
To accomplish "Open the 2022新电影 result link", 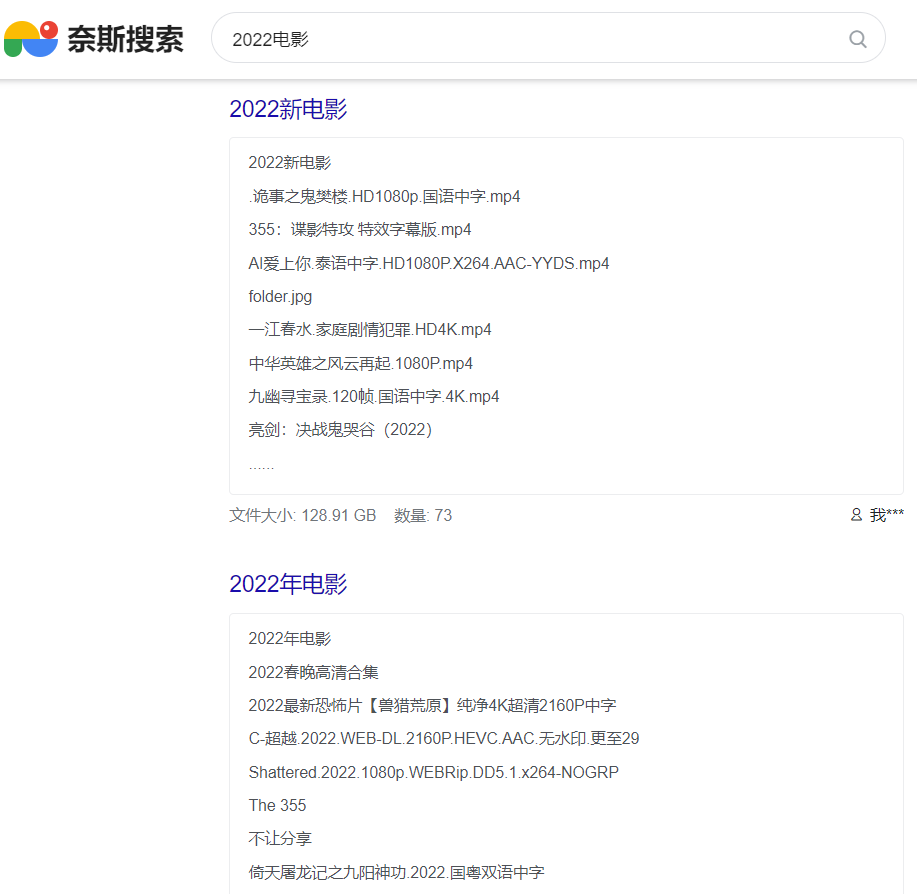I will click(288, 109).
